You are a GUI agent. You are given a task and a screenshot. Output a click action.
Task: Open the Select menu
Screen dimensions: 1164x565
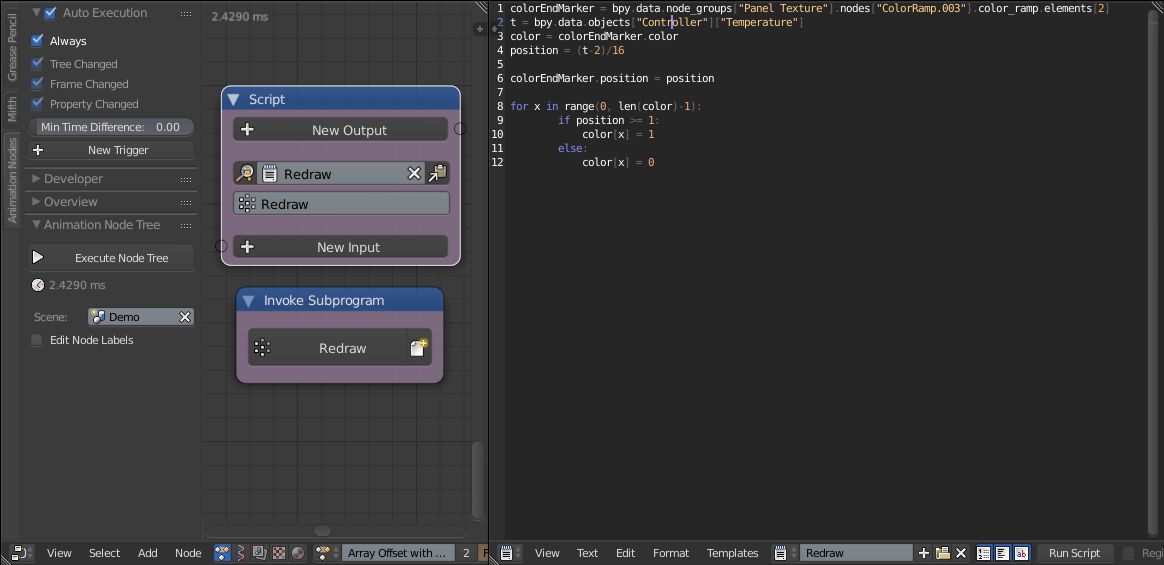(105, 552)
